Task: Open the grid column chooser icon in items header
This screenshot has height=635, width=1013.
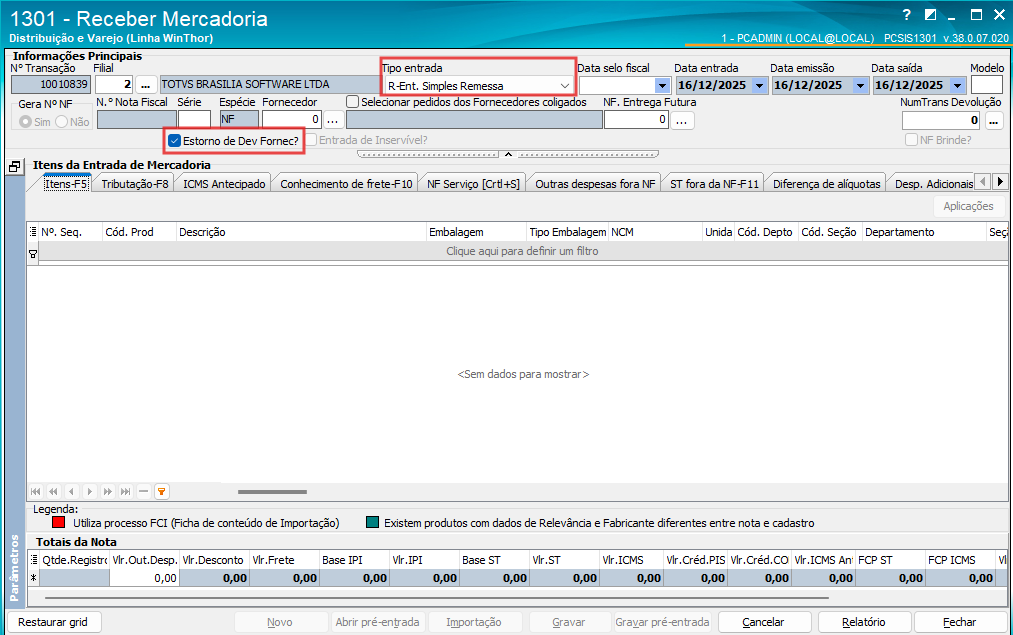Action: tap(33, 232)
